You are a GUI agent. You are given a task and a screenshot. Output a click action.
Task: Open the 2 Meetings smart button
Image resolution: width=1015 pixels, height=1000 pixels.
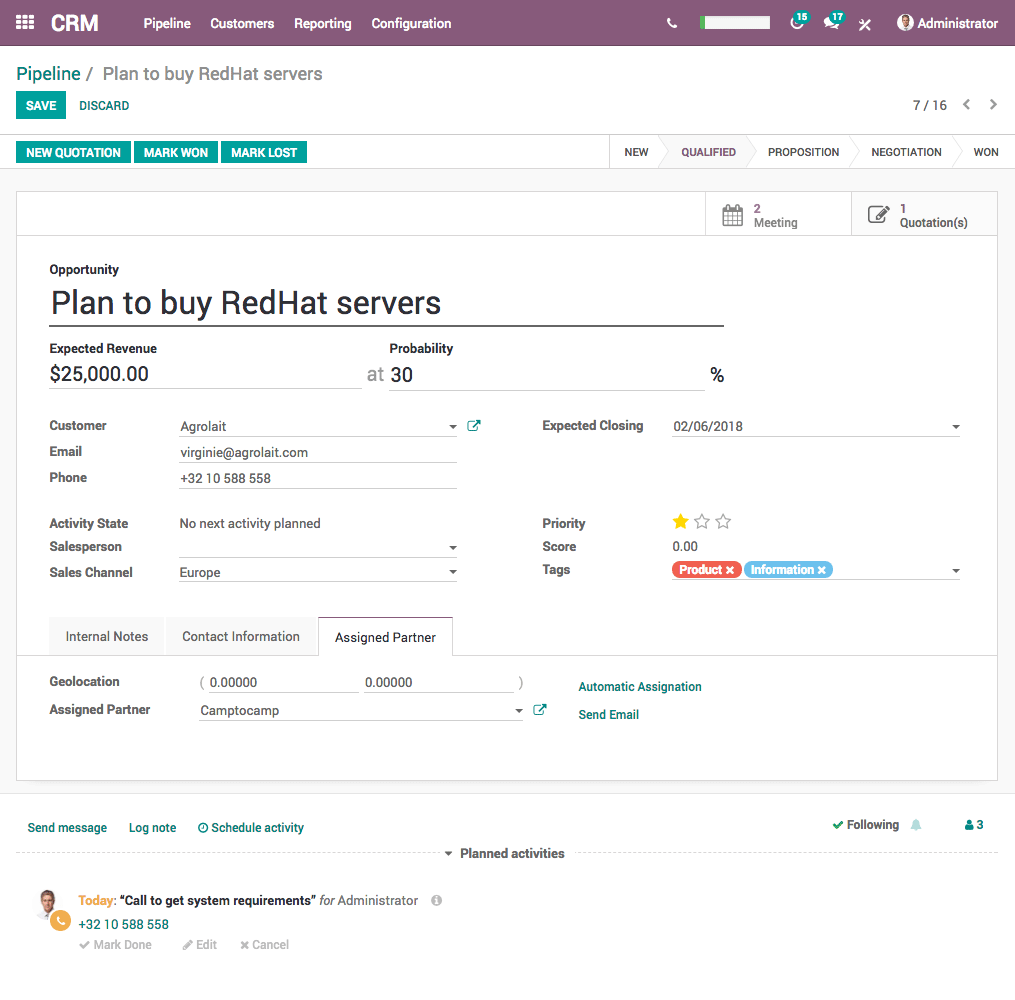pyautogui.click(x=778, y=213)
